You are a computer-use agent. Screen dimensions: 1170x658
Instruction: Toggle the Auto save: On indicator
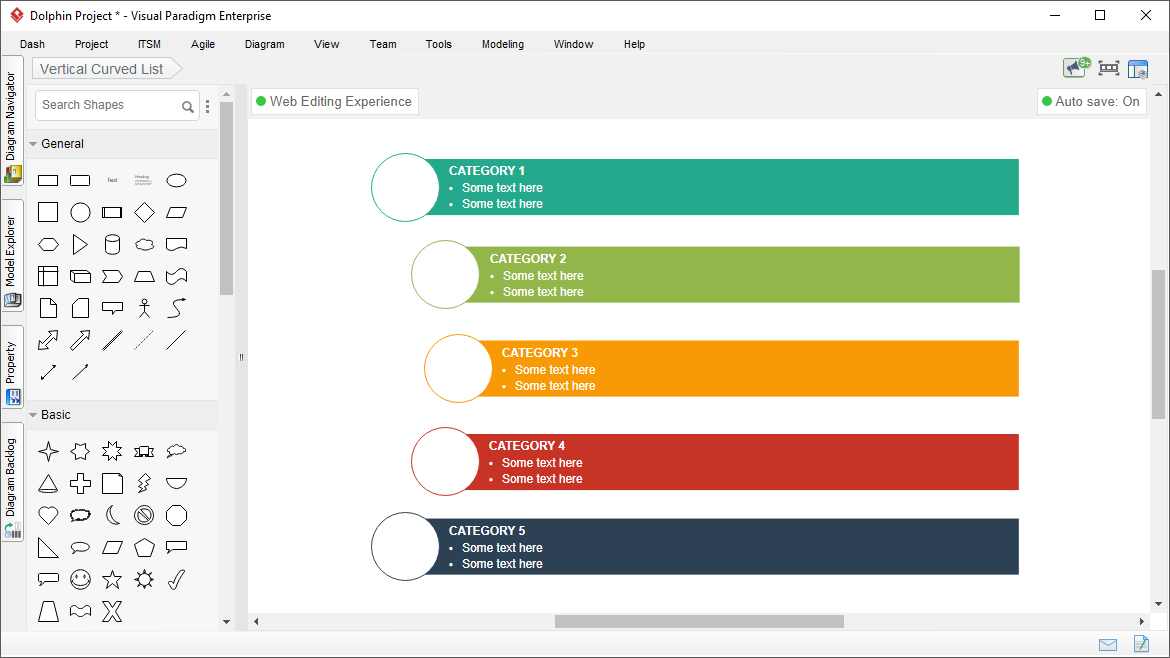pyautogui.click(x=1091, y=101)
